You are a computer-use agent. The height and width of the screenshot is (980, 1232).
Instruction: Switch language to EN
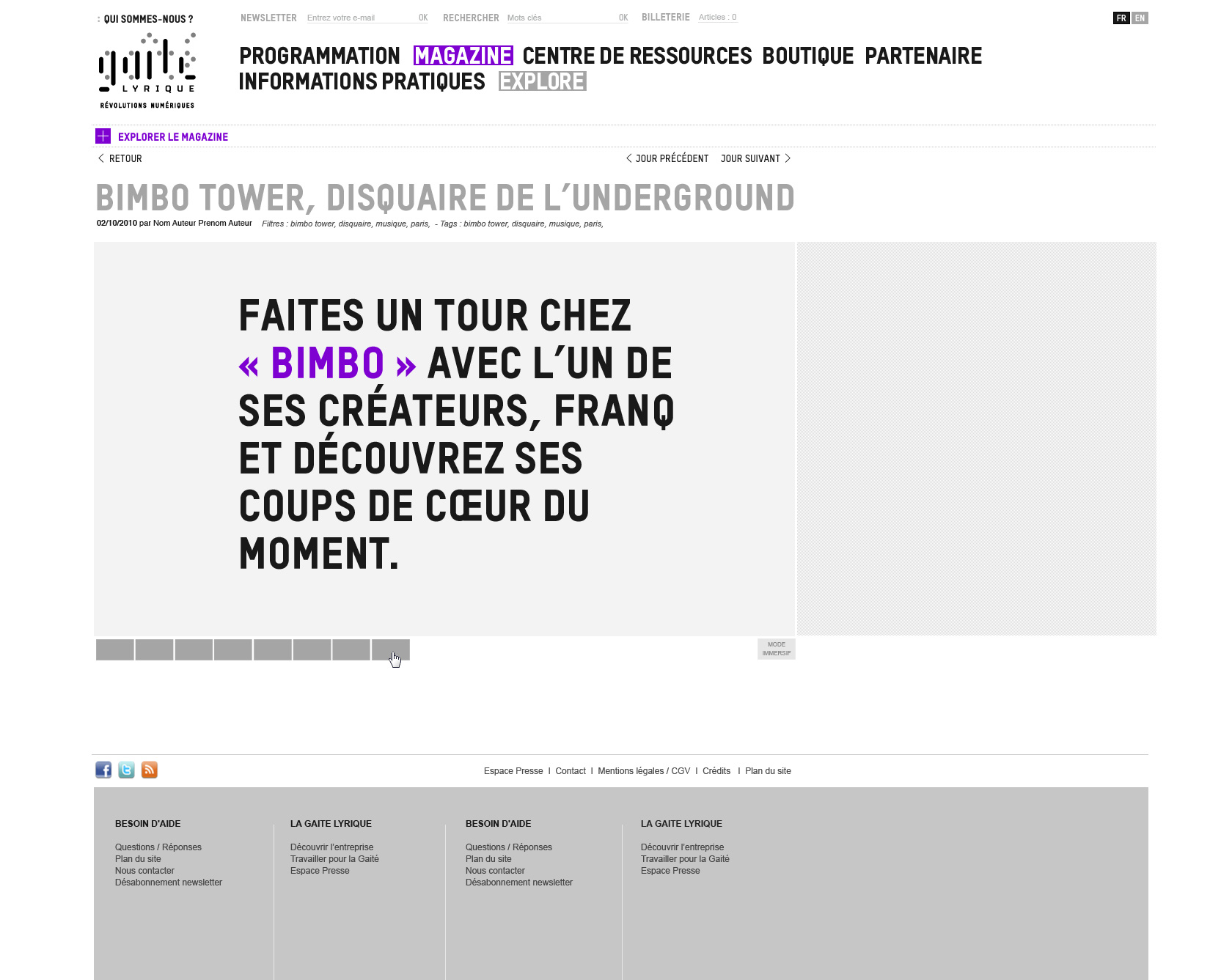pyautogui.click(x=1140, y=18)
